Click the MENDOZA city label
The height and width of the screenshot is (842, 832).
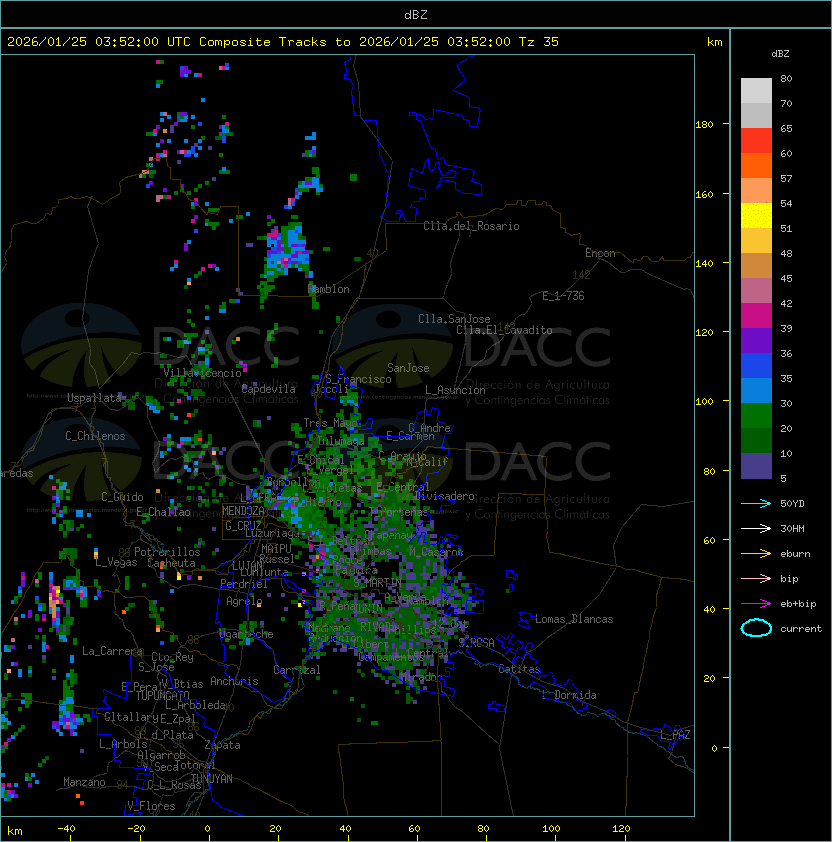pyautogui.click(x=243, y=511)
